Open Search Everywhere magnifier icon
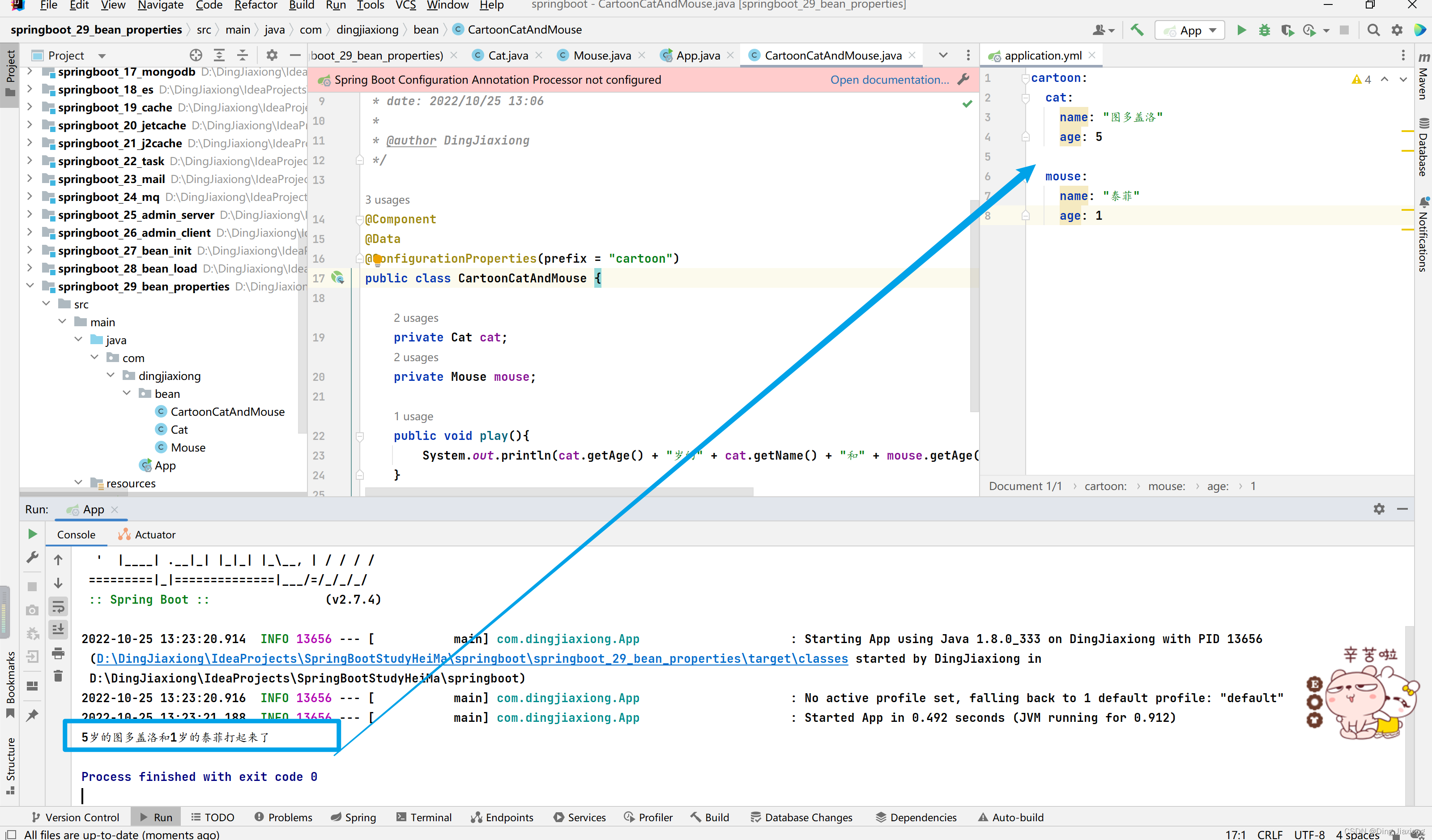 (x=1373, y=30)
